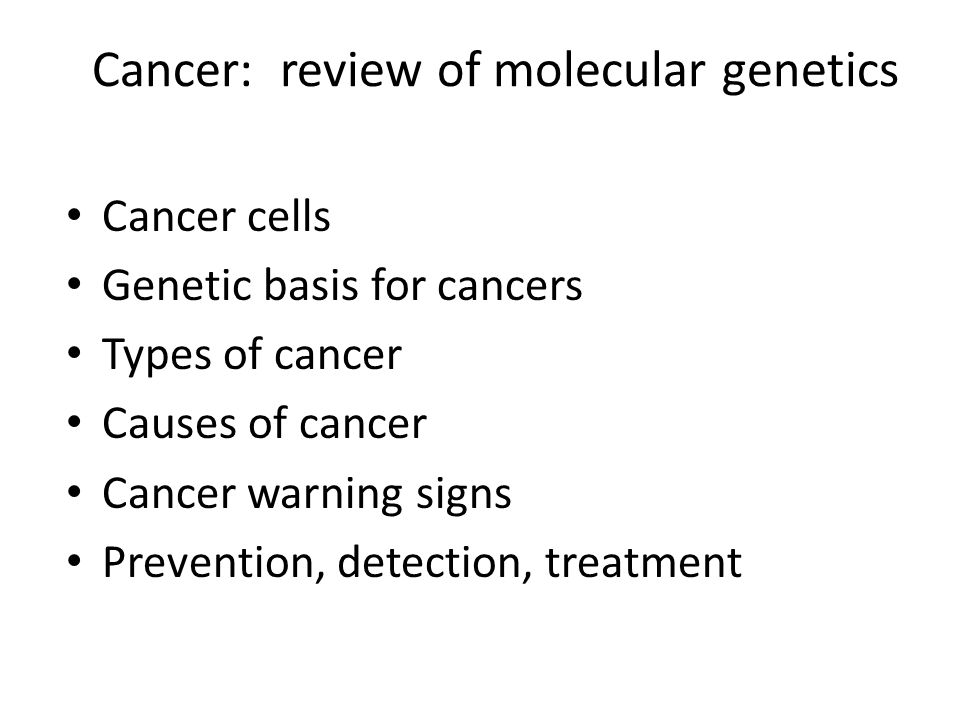Select the 'Genetic basis for cancers' line

(x=342, y=286)
